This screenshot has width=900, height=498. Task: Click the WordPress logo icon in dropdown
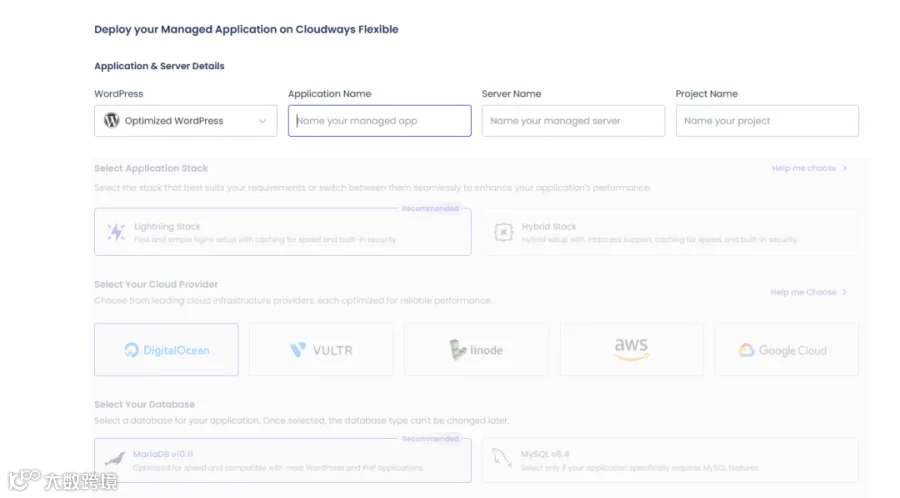111,120
